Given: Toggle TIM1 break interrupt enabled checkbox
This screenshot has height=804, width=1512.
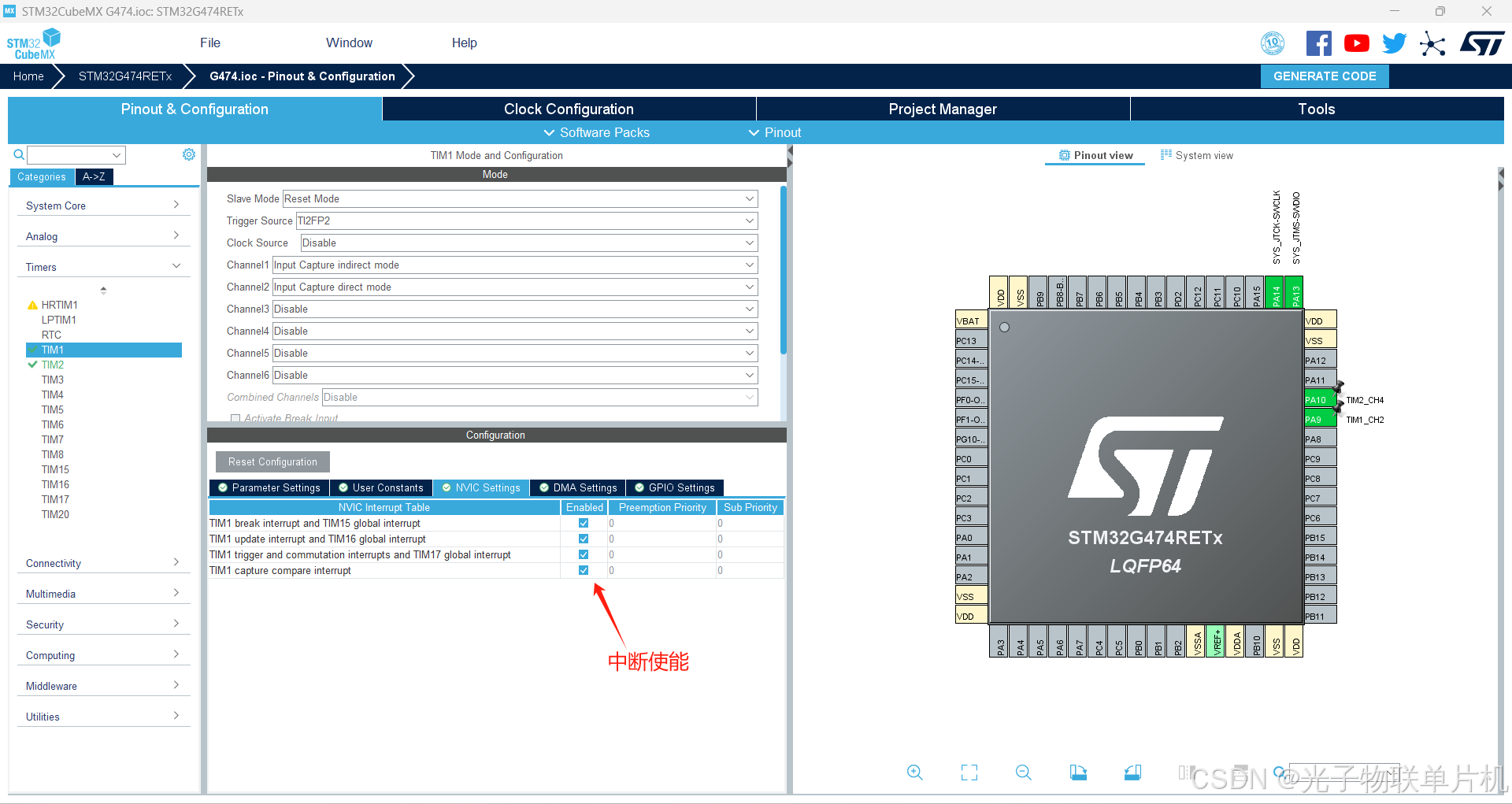Looking at the screenshot, I should point(584,524).
